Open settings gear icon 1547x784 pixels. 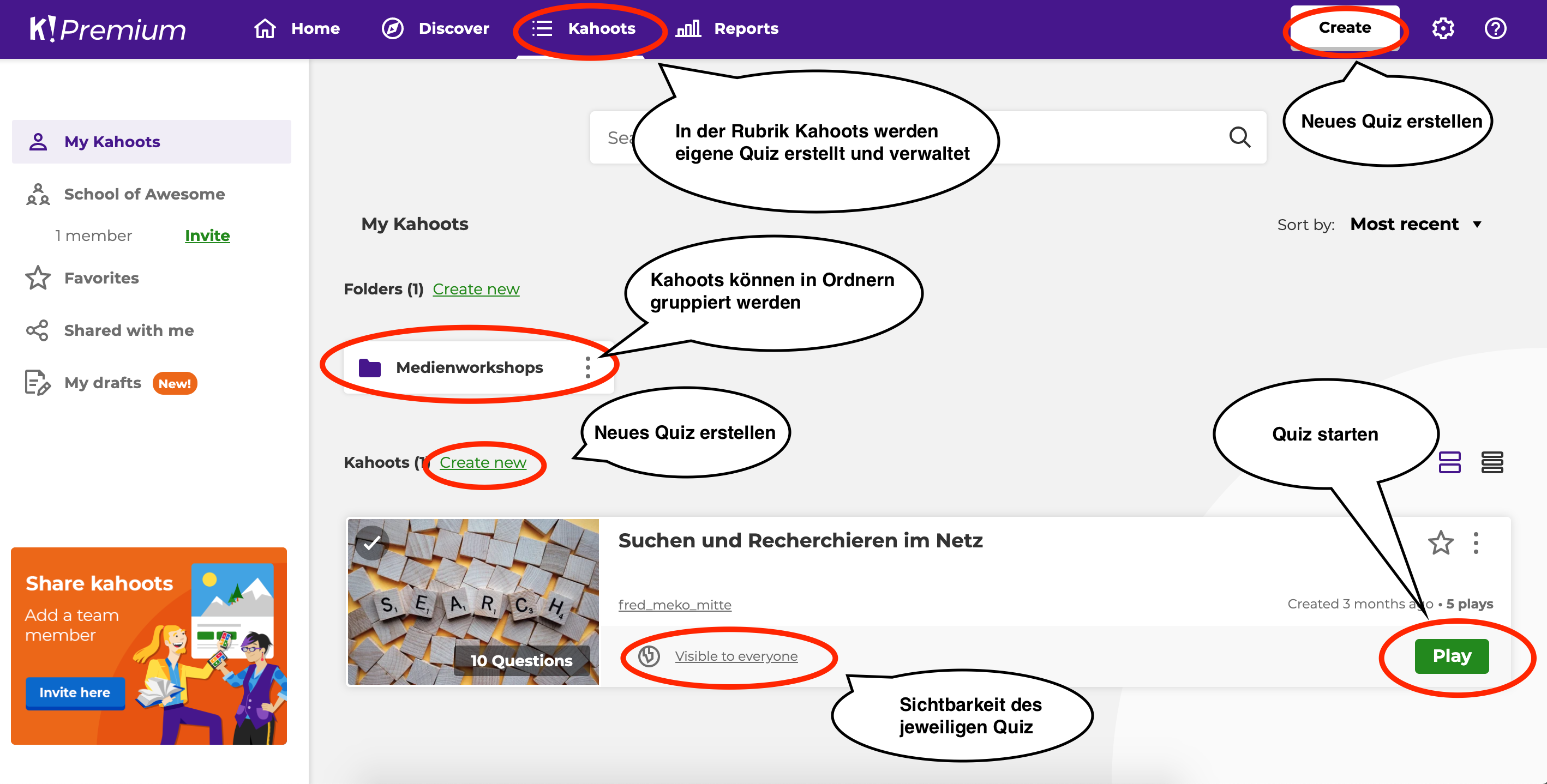pos(1442,28)
